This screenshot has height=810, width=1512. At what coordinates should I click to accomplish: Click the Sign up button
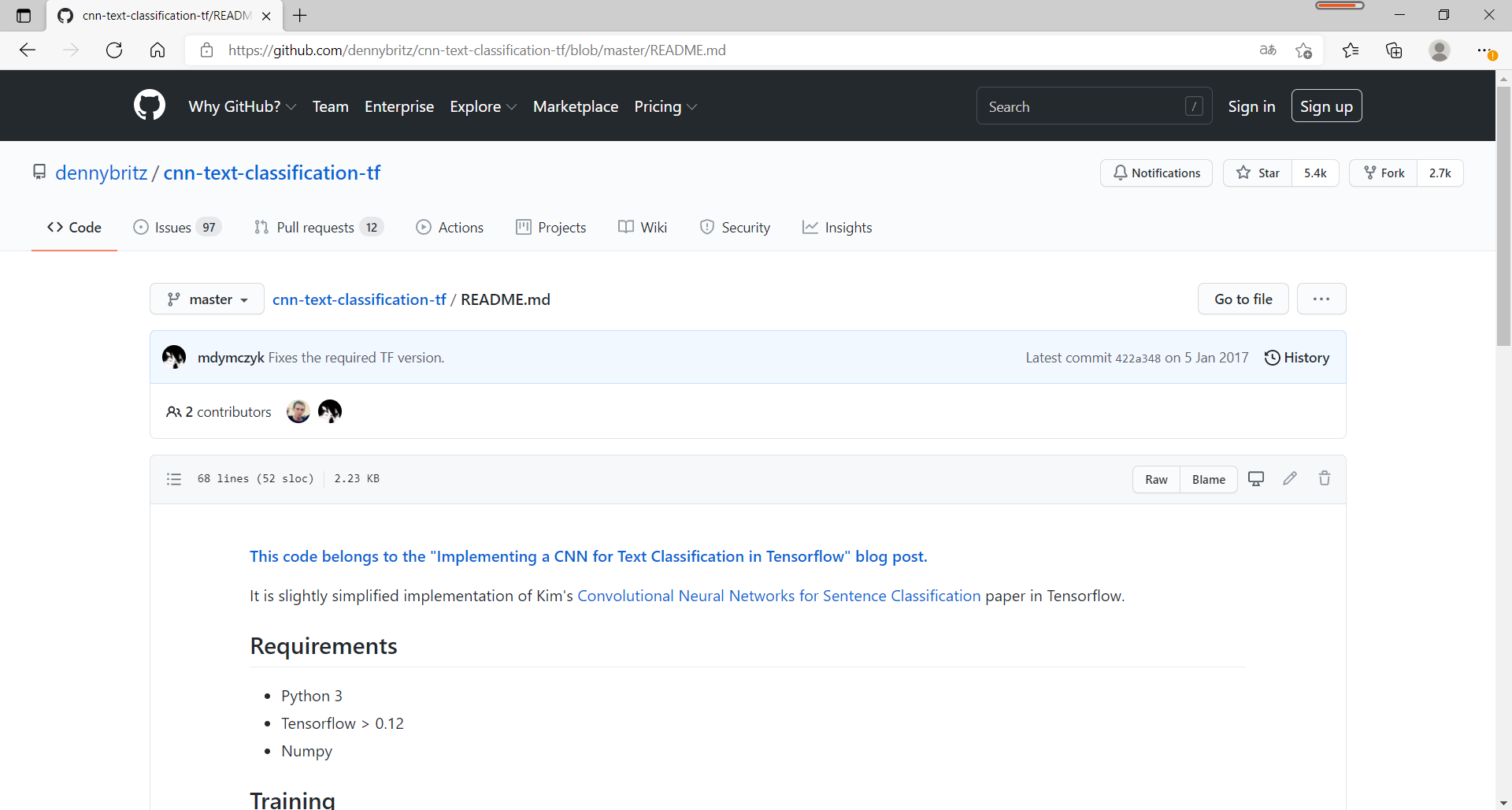1326,106
